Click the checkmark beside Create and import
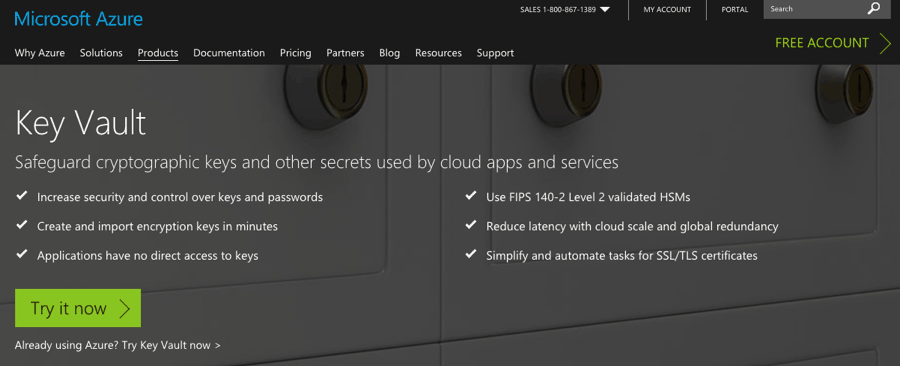 pos(22,225)
